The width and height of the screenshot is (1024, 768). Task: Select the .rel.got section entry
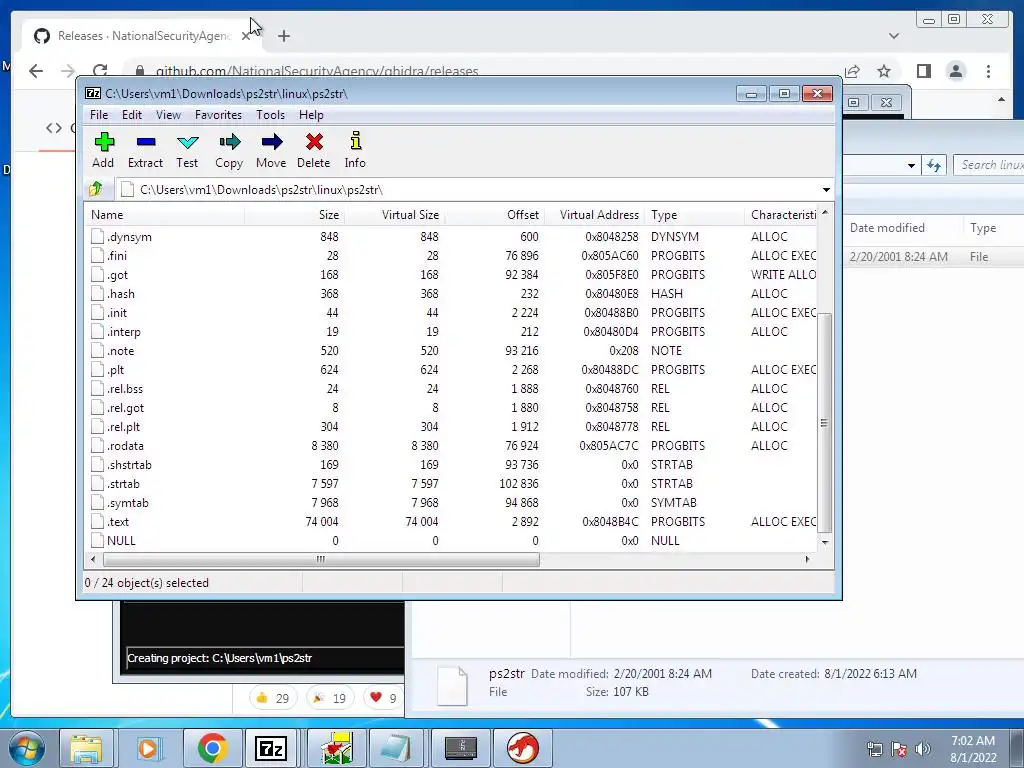[x=451, y=408]
